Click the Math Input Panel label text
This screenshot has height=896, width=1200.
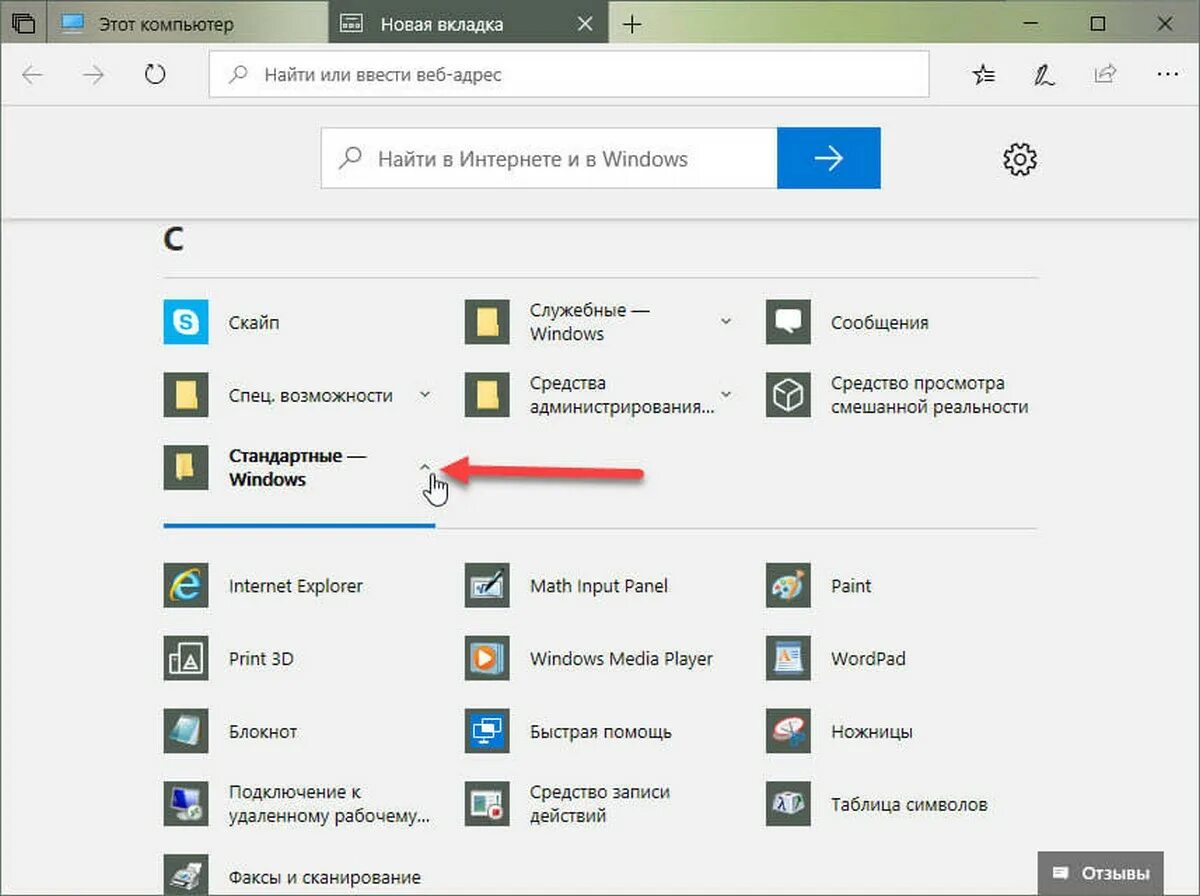click(599, 586)
